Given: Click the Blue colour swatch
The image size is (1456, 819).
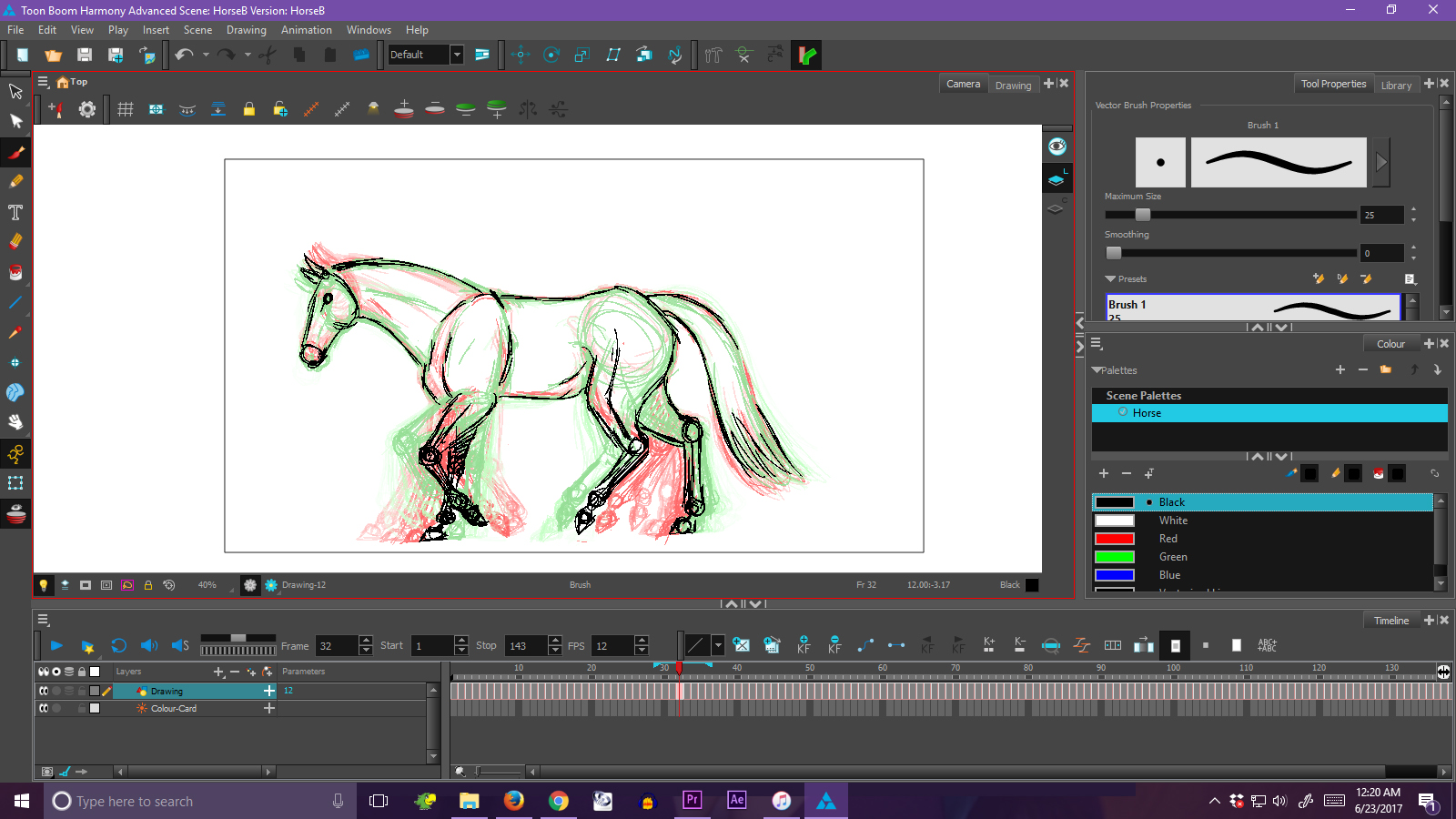Looking at the screenshot, I should click(x=1115, y=575).
